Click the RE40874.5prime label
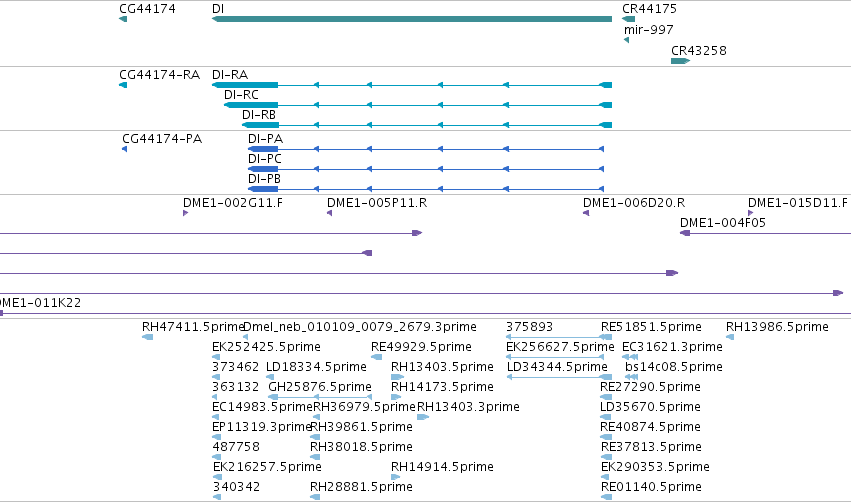 [650, 427]
